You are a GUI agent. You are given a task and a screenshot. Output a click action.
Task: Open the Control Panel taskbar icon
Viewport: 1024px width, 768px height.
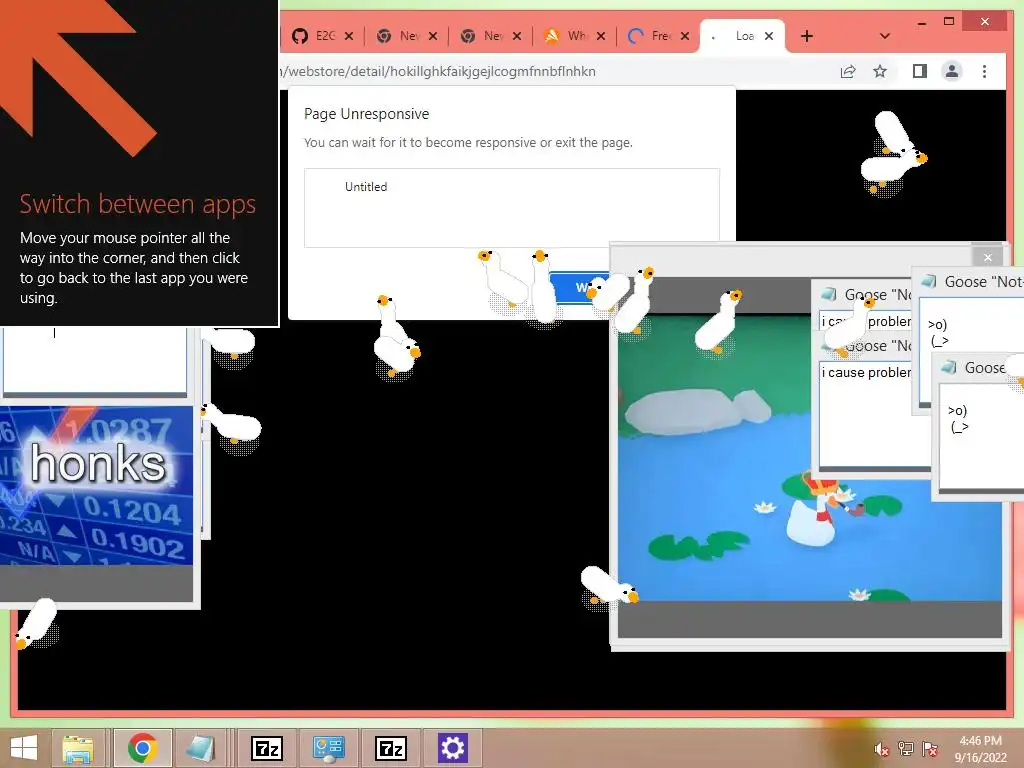coord(328,748)
